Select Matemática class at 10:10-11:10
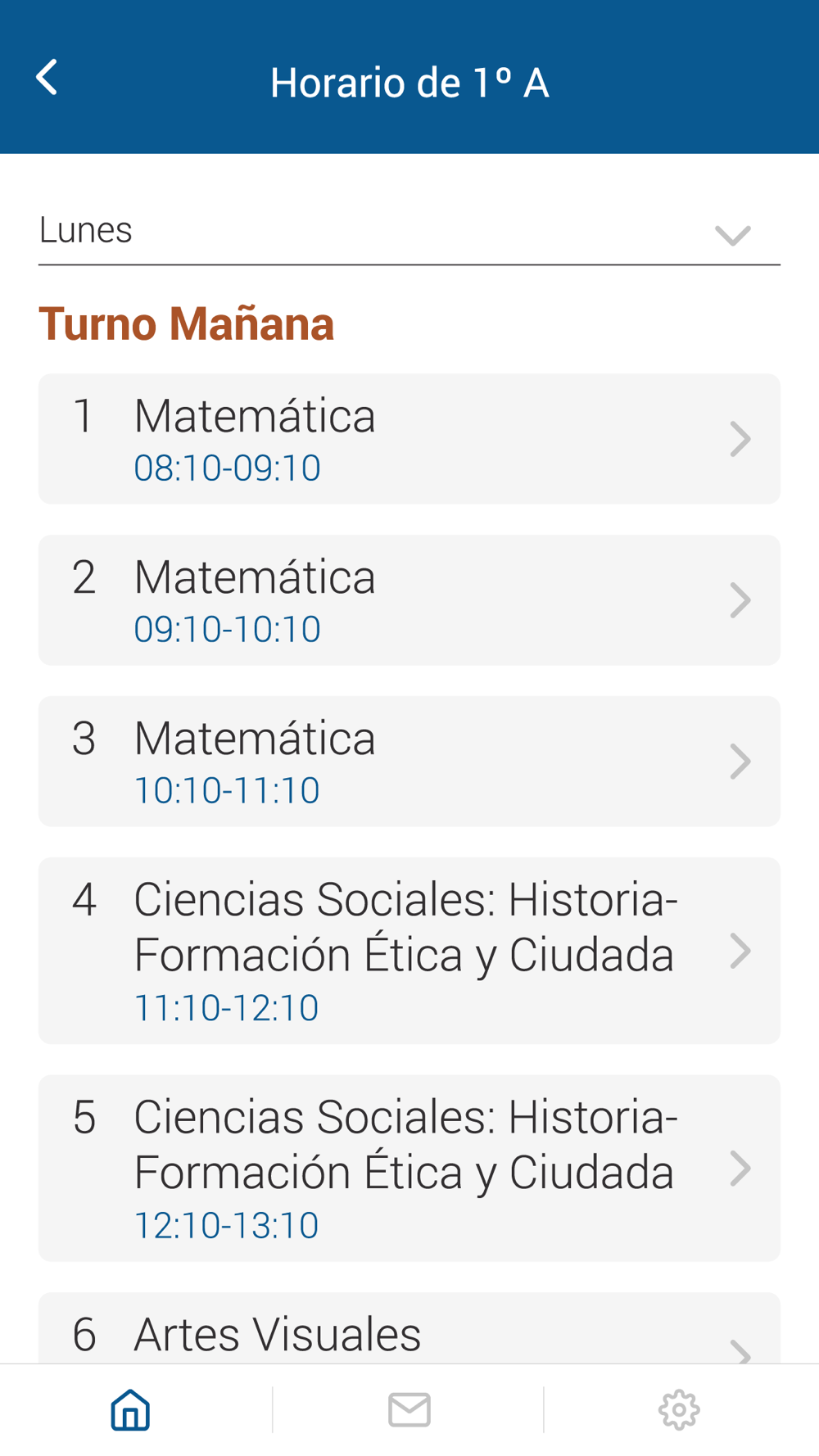 point(409,762)
